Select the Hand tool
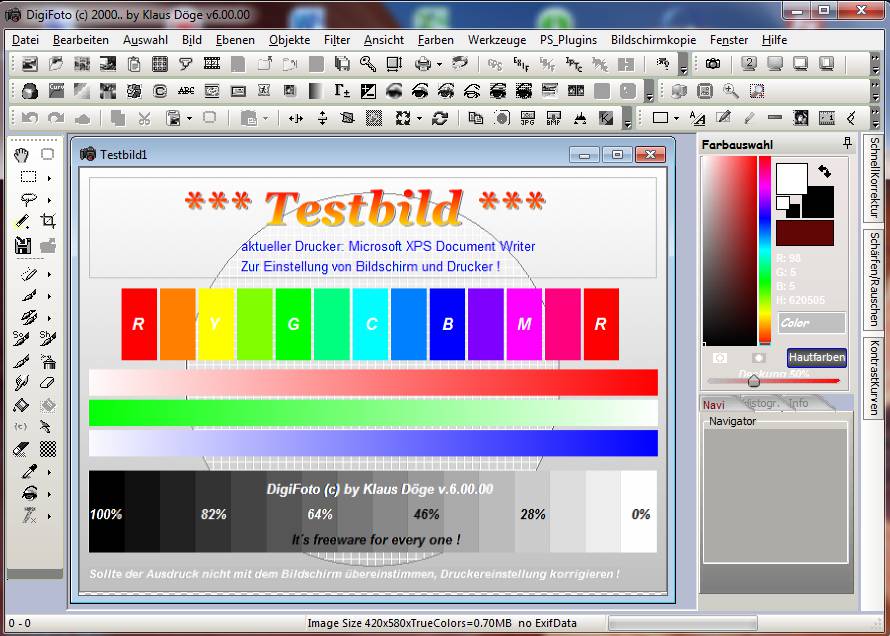Viewport: 890px width, 636px height. [x=20, y=156]
